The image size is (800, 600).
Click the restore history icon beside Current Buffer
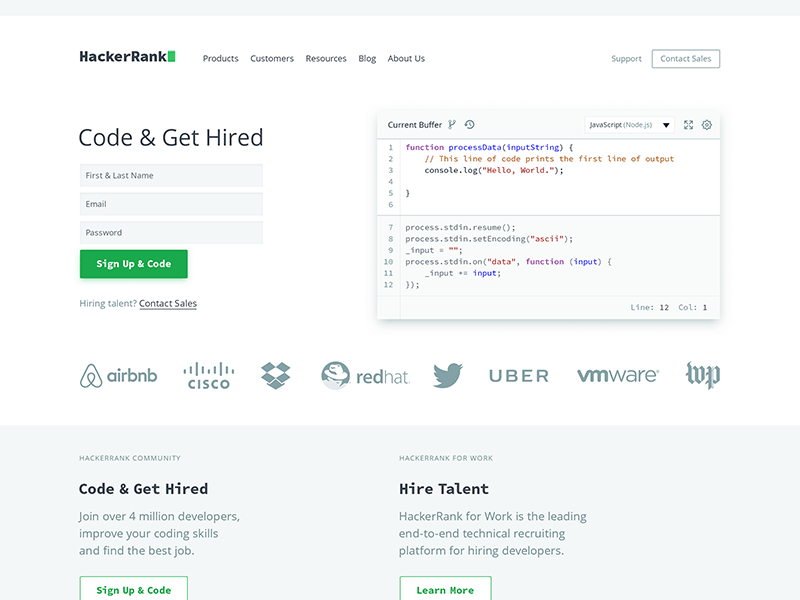pyautogui.click(x=468, y=124)
